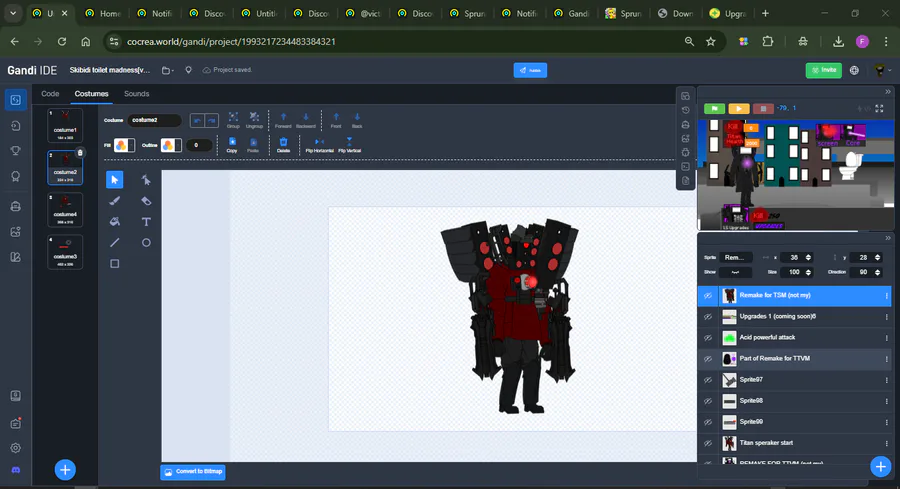Screen dimensions: 900x489
Task: Click Flip Horizontal
Action: [320, 145]
